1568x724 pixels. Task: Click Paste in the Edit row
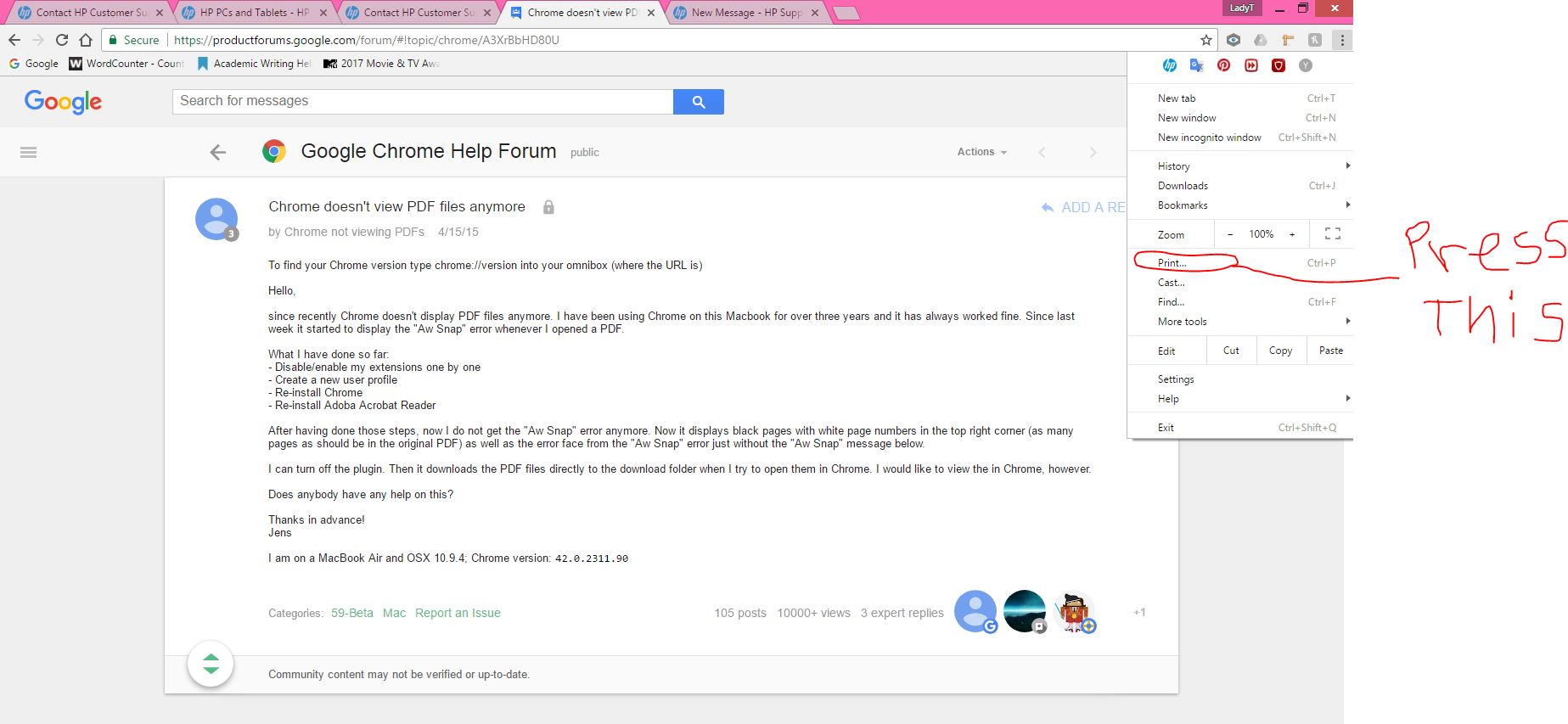point(1330,351)
